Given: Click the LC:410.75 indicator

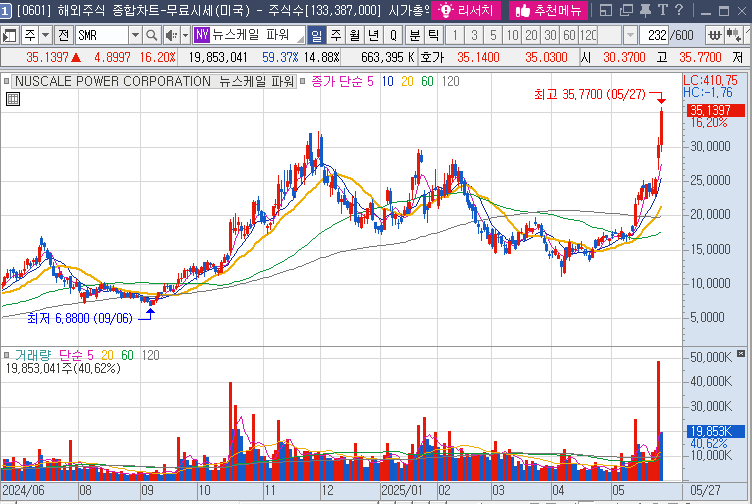Looking at the screenshot, I should tap(710, 80).
